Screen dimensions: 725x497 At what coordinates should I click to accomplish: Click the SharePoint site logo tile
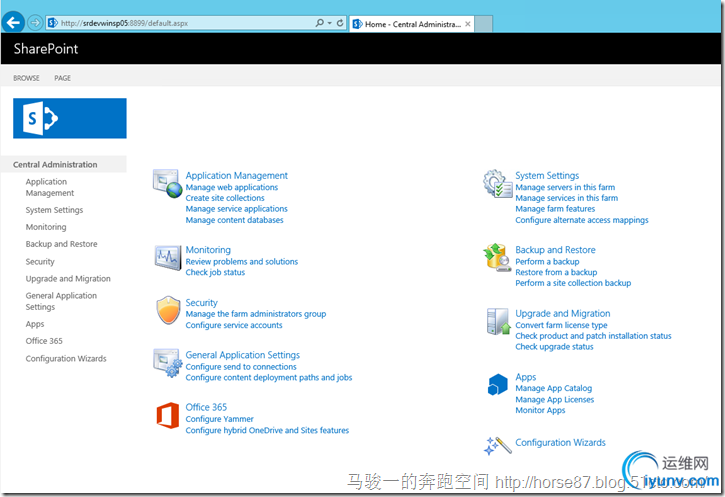(x=70, y=118)
